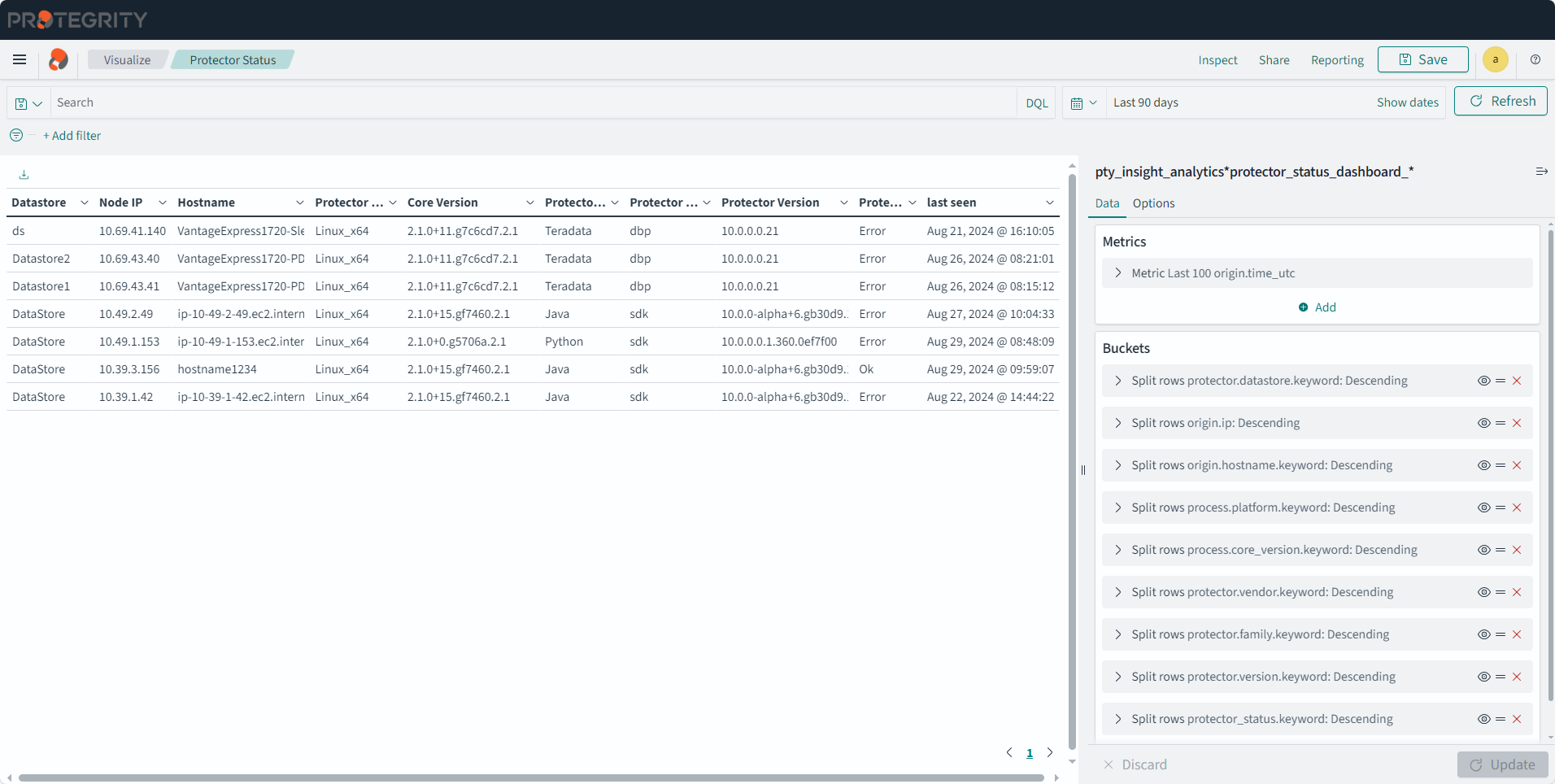This screenshot has height=784, width=1555.
Task: Open the calendar quick date picker
Action: 1083,103
